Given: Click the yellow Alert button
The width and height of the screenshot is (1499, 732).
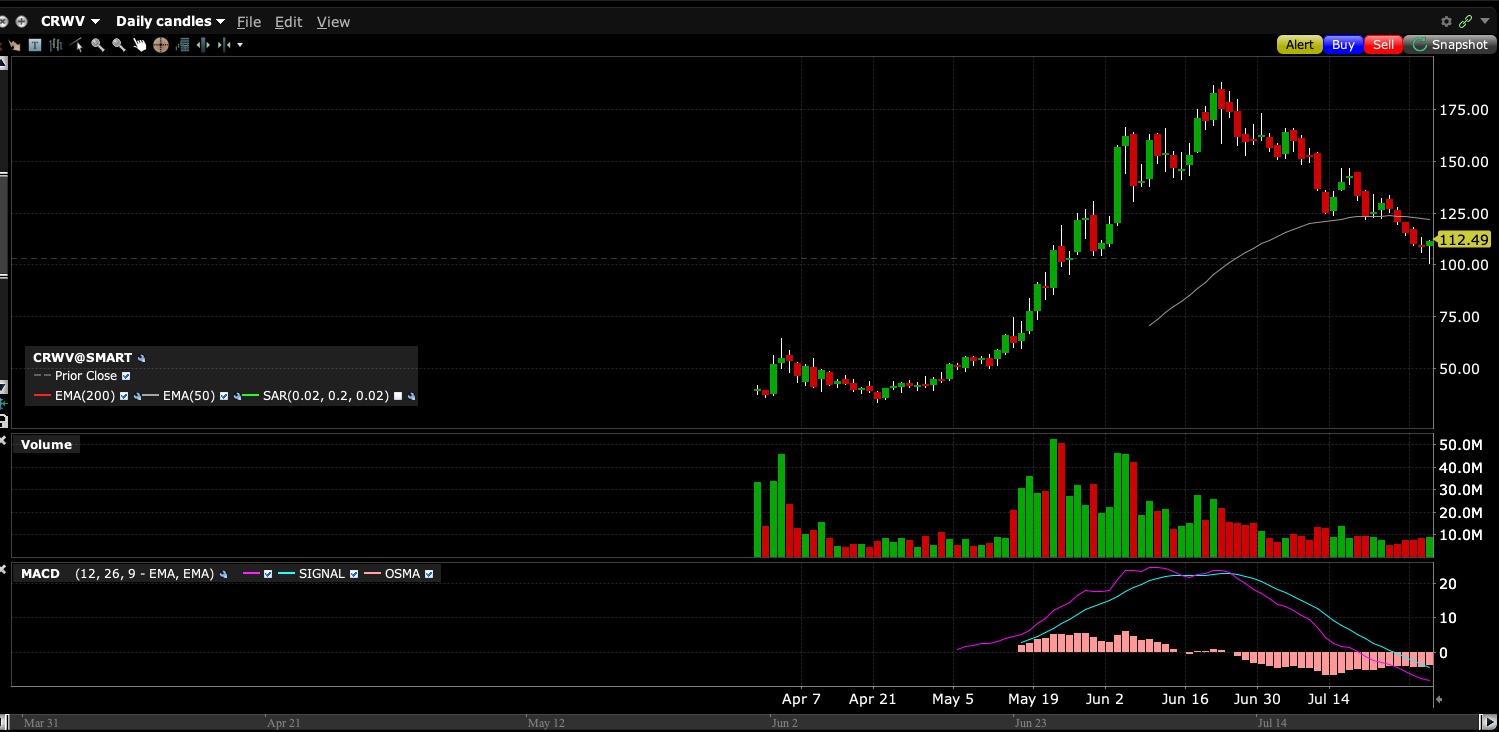Looking at the screenshot, I should click(x=1299, y=45).
